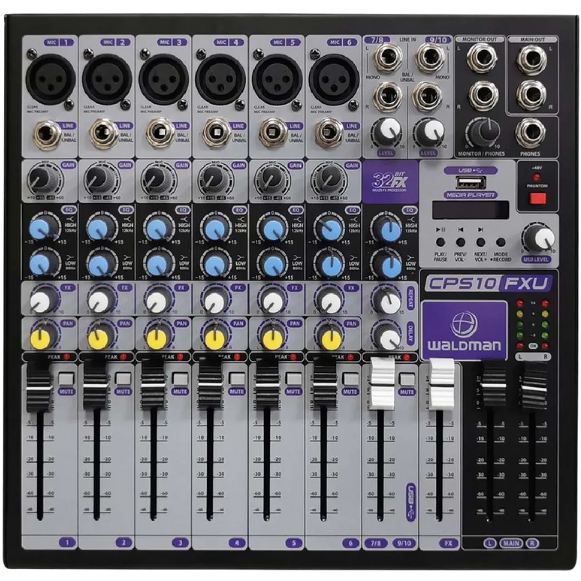
Task: Click the Prev/Vol- media player button
Action: (x=460, y=242)
